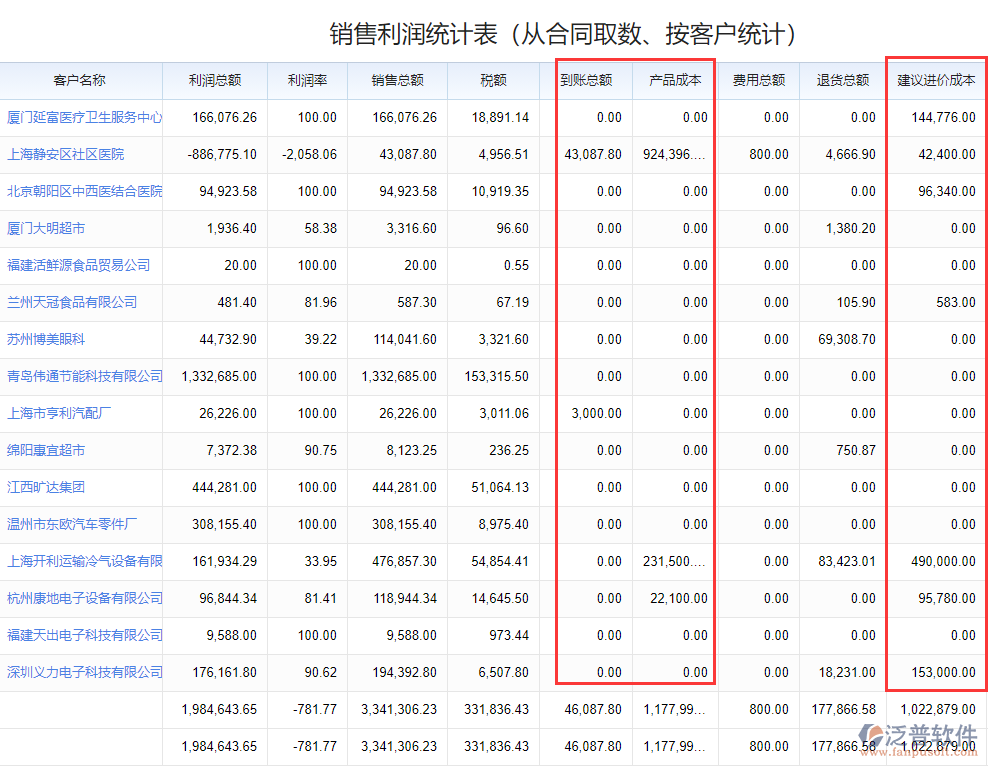Sort by the 利润总额 column header
Screen dimensions: 988x768
[x=214, y=81]
